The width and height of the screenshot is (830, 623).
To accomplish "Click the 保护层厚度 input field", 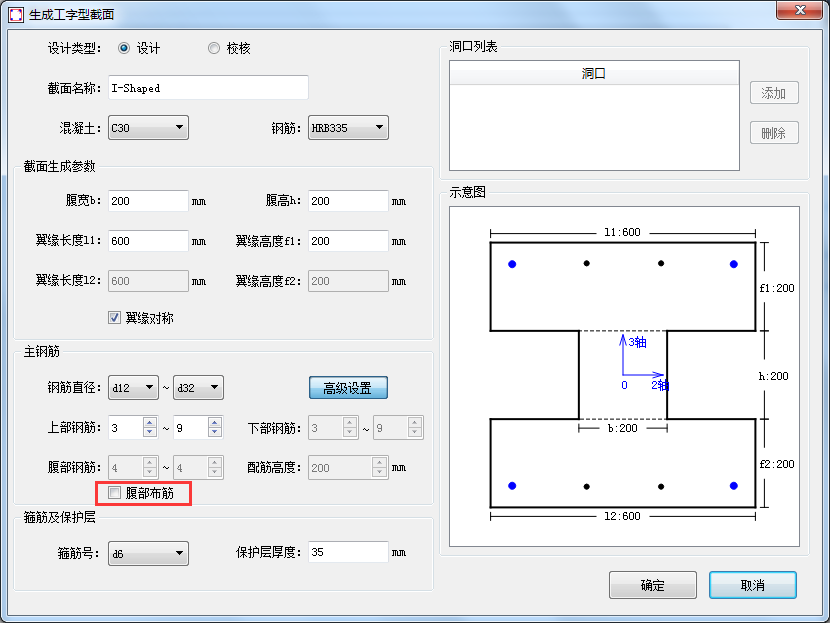I will 348,552.
